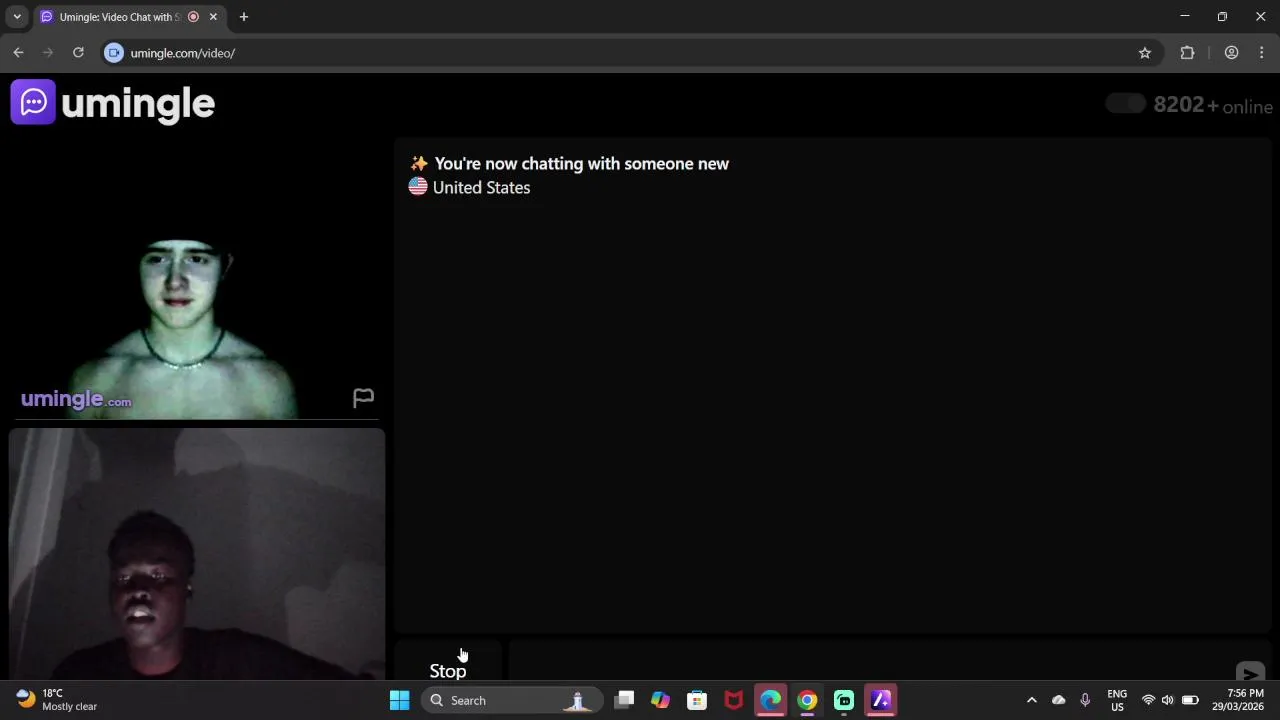Image resolution: width=1280 pixels, height=720 pixels.
Task: Toggle the switch beside the online count
Action: (1126, 104)
